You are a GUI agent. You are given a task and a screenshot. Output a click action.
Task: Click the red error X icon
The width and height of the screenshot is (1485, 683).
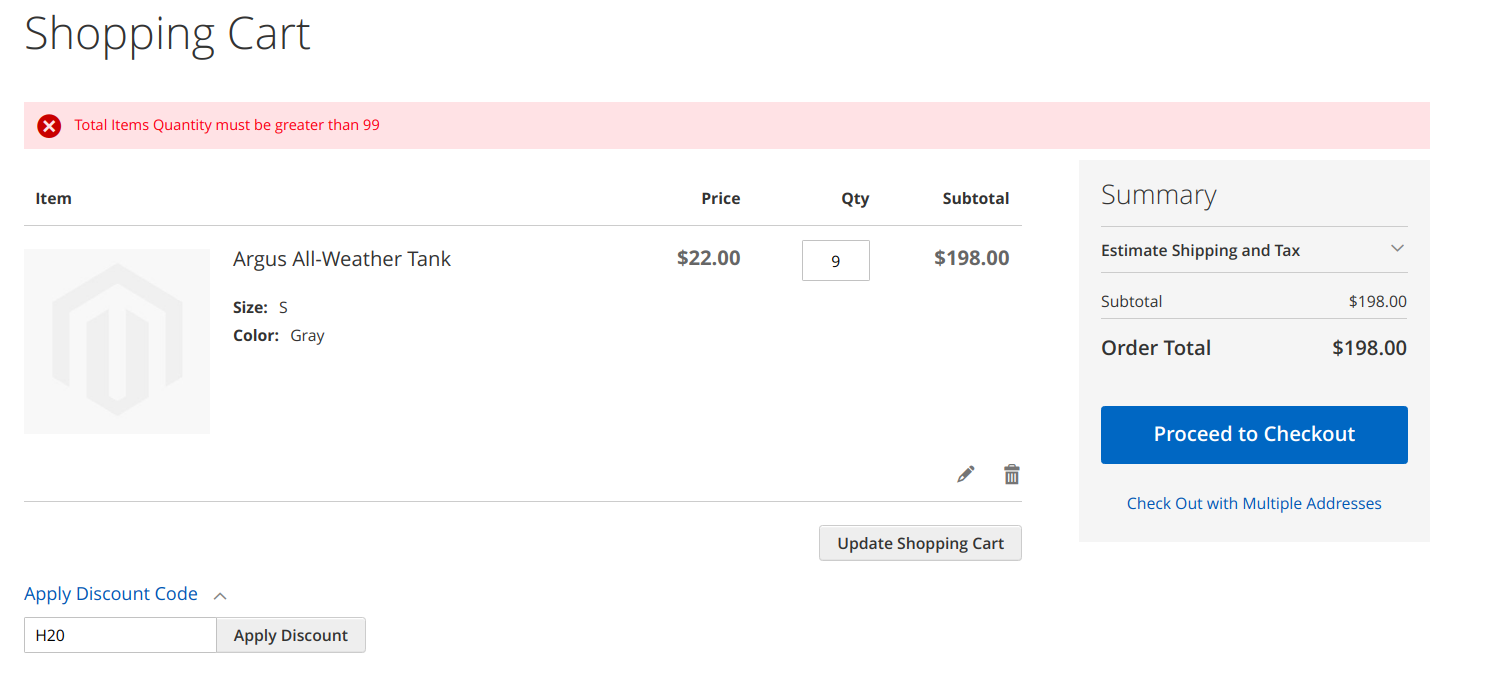(49, 126)
